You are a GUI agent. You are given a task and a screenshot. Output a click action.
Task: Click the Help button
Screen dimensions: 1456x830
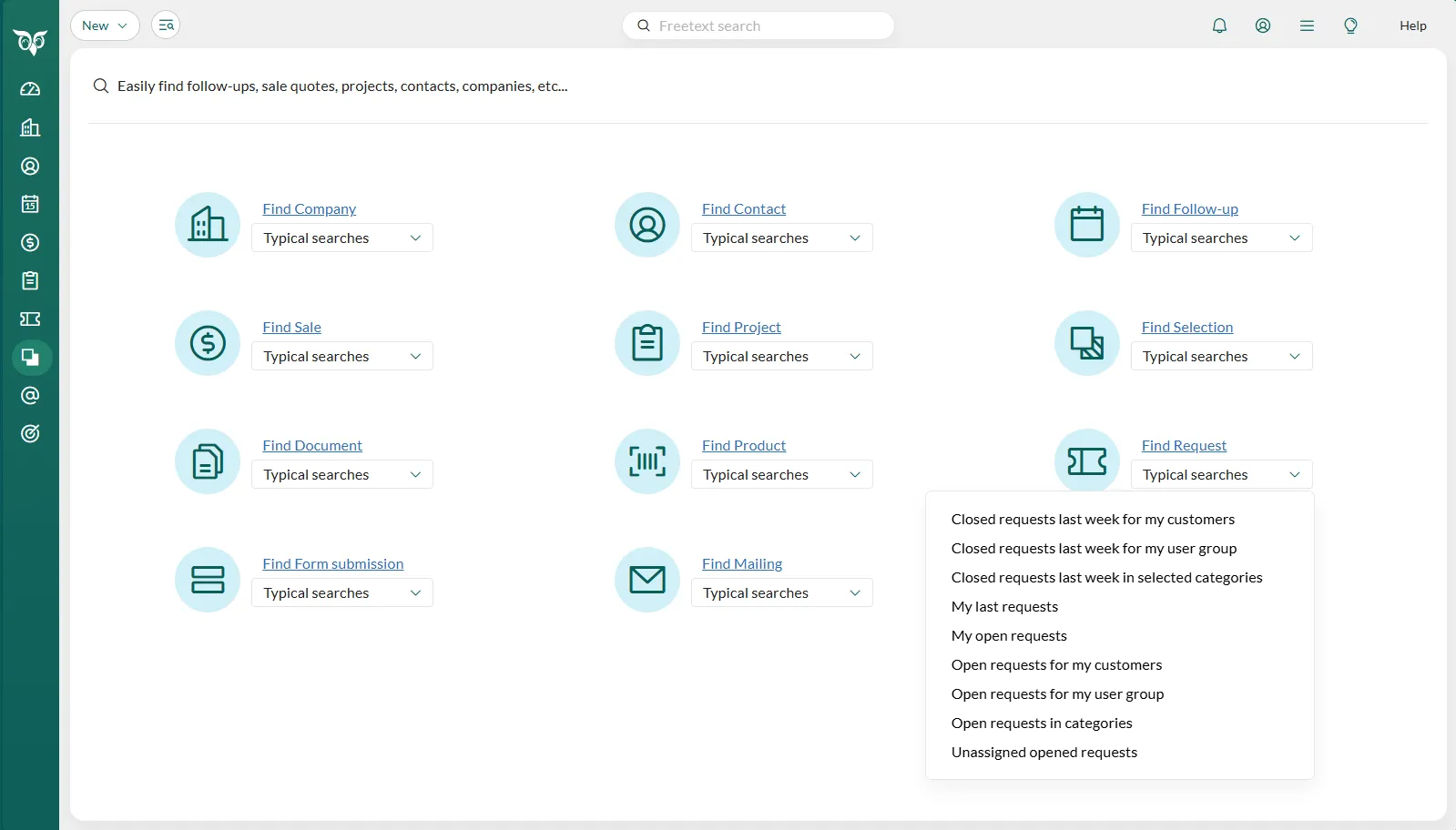(x=1412, y=25)
